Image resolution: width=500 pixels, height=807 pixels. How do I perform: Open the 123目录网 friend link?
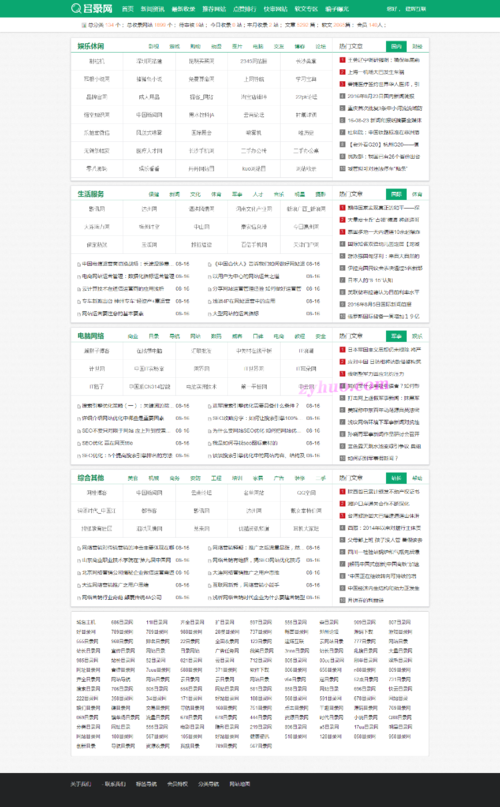point(261,641)
